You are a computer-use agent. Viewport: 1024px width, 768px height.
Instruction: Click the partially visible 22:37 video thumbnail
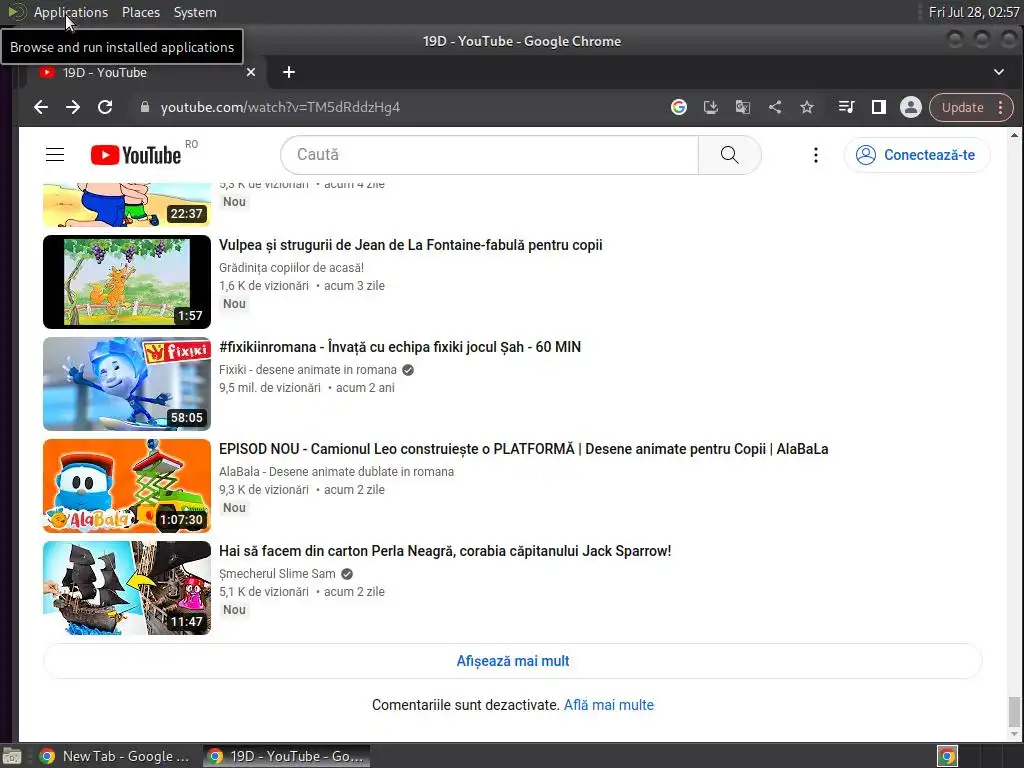pyautogui.click(x=127, y=205)
